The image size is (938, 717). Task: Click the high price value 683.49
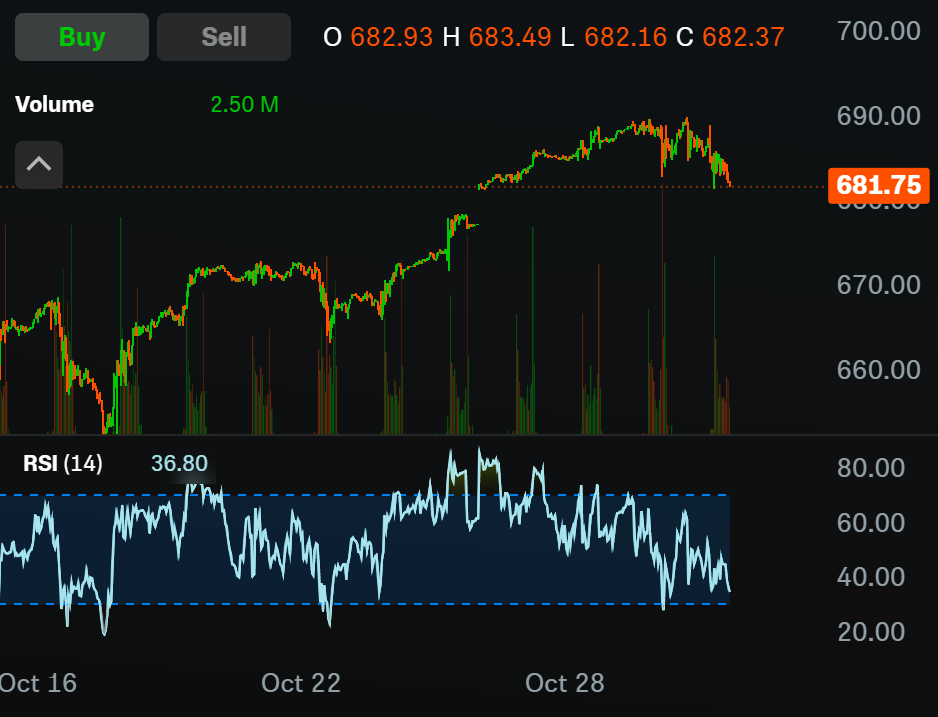(510, 38)
